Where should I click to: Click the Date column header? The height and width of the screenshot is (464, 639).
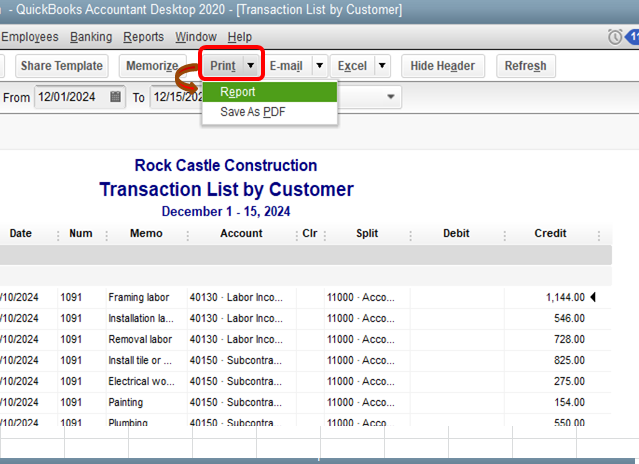[x=21, y=233]
